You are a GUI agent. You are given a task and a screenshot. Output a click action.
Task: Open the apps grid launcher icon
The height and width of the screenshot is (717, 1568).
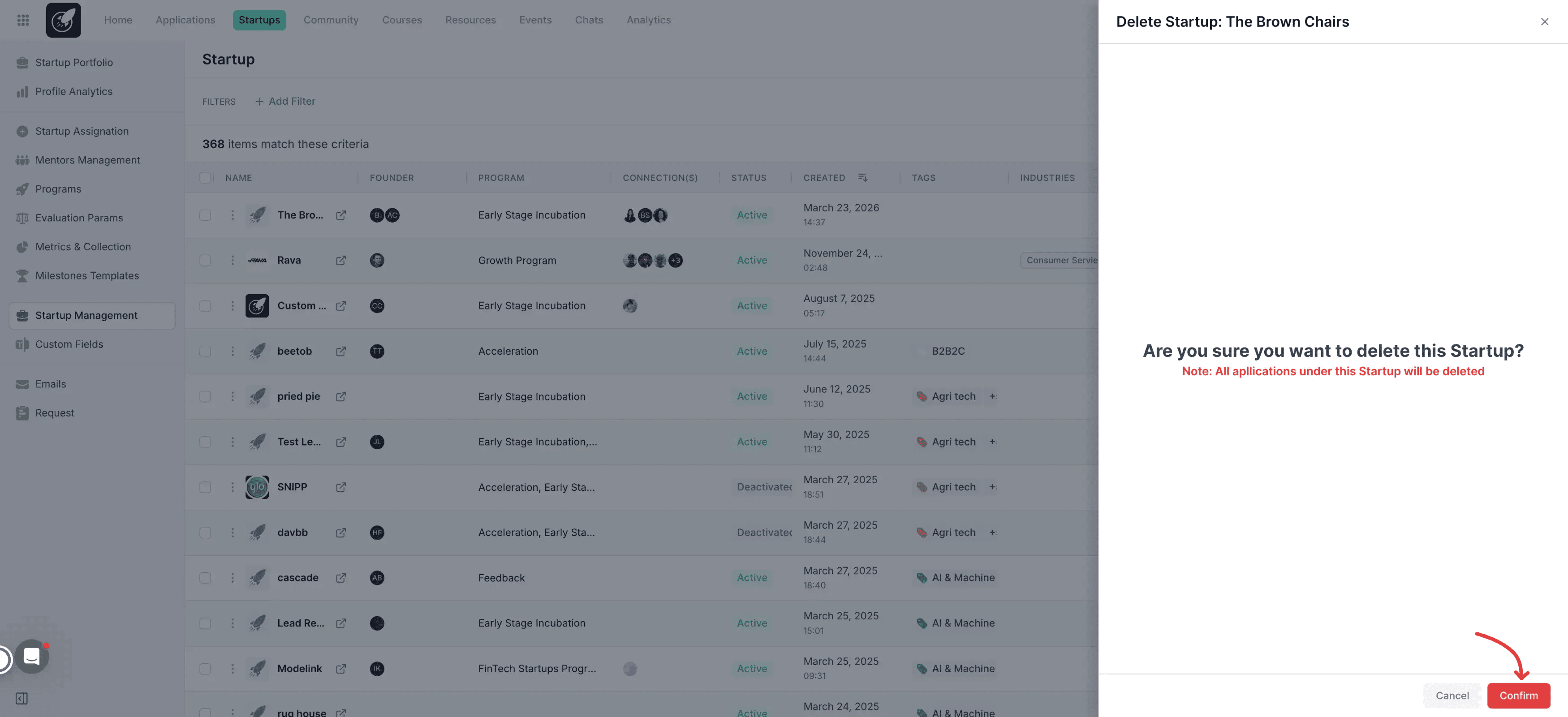coord(23,20)
